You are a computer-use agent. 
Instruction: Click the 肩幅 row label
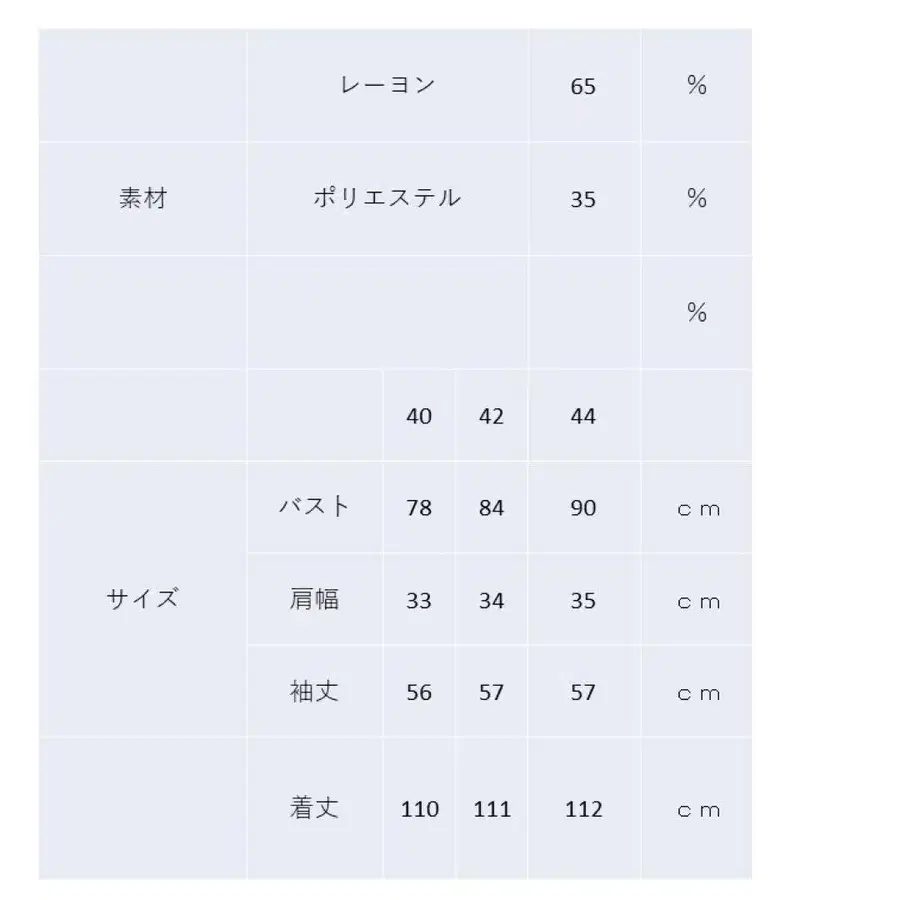pyautogui.click(x=315, y=599)
